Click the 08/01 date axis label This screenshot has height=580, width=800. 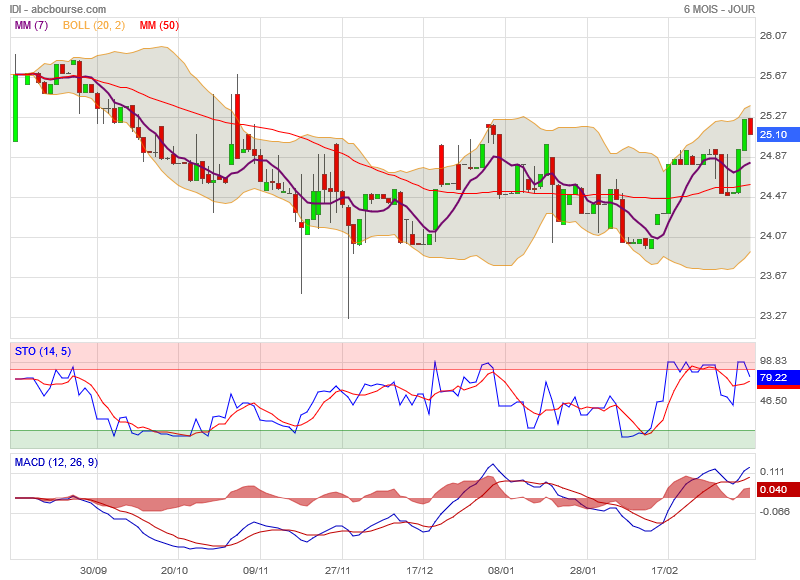[x=501, y=571]
